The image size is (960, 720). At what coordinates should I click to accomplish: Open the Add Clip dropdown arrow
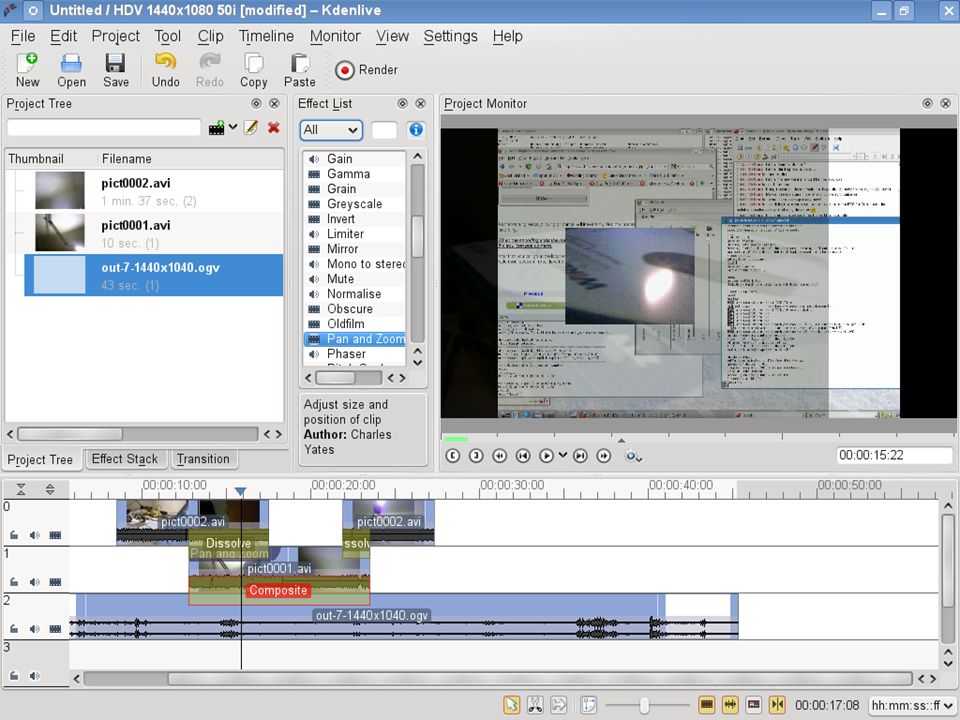233,127
